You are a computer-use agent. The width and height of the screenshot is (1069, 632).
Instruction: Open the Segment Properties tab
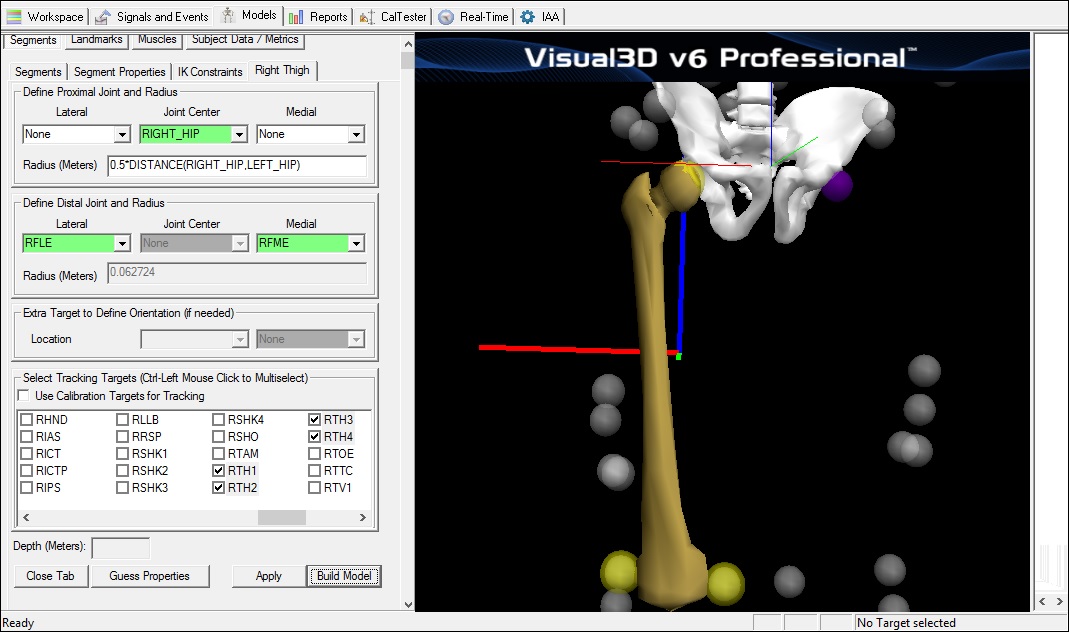[119, 72]
